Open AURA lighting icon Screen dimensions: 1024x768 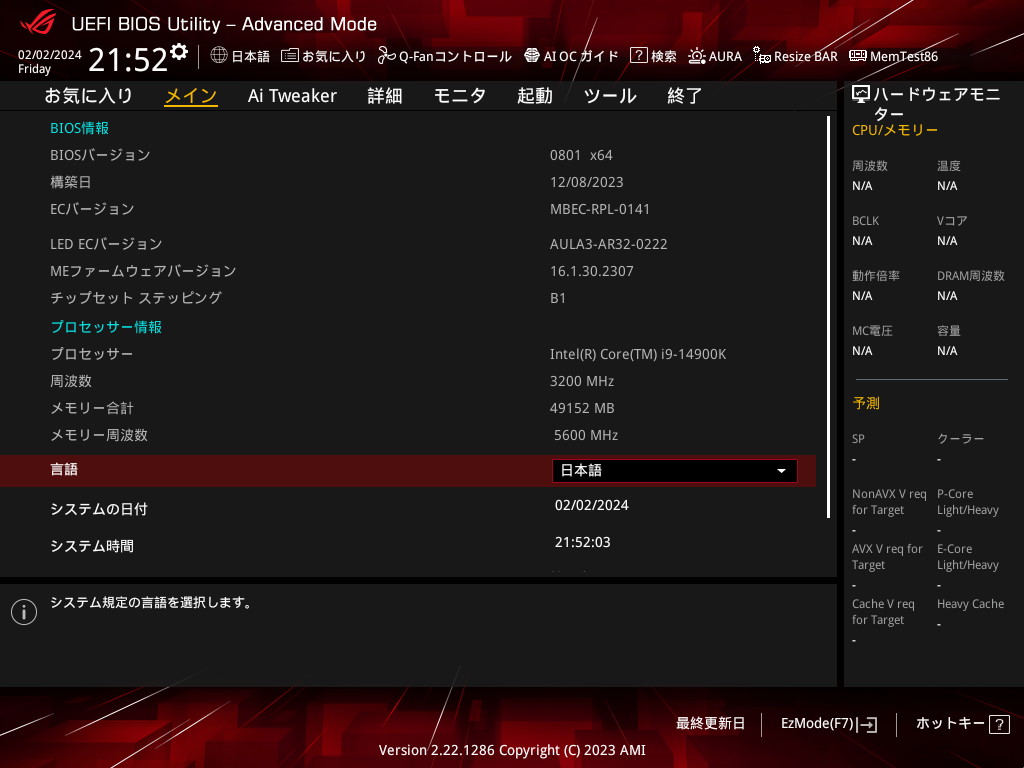pyautogui.click(x=697, y=56)
